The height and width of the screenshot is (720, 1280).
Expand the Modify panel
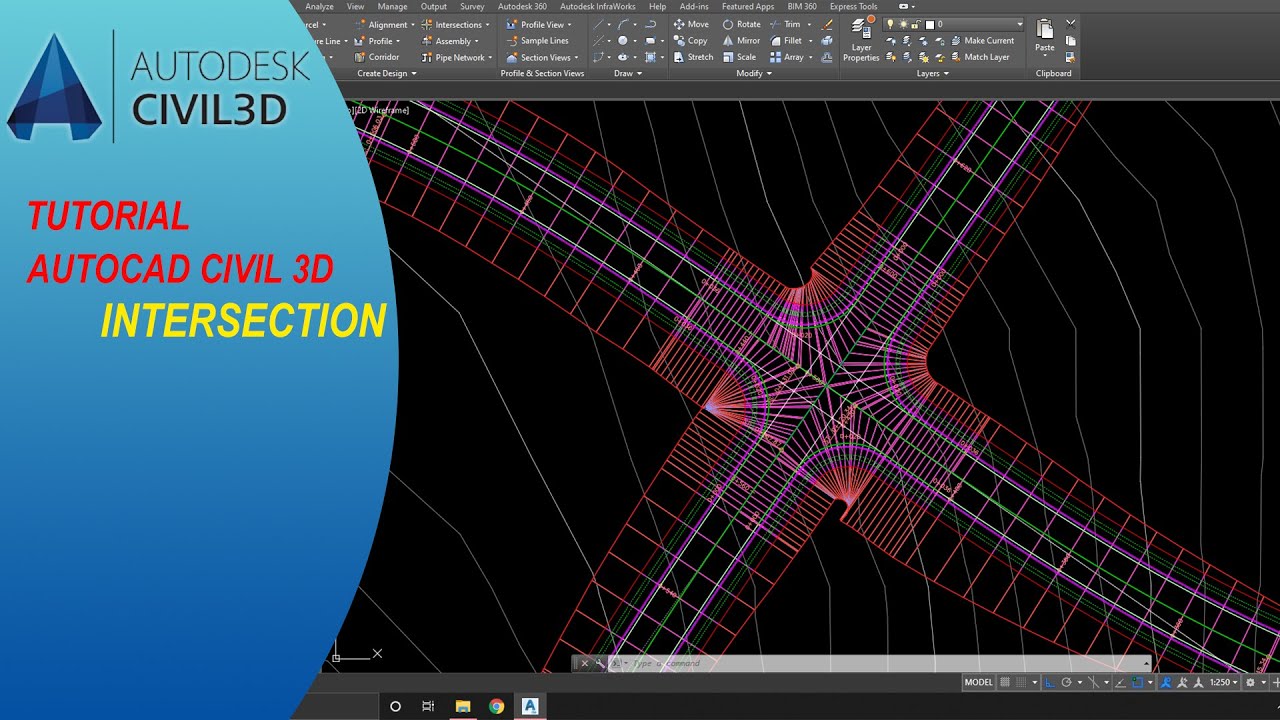coord(754,73)
